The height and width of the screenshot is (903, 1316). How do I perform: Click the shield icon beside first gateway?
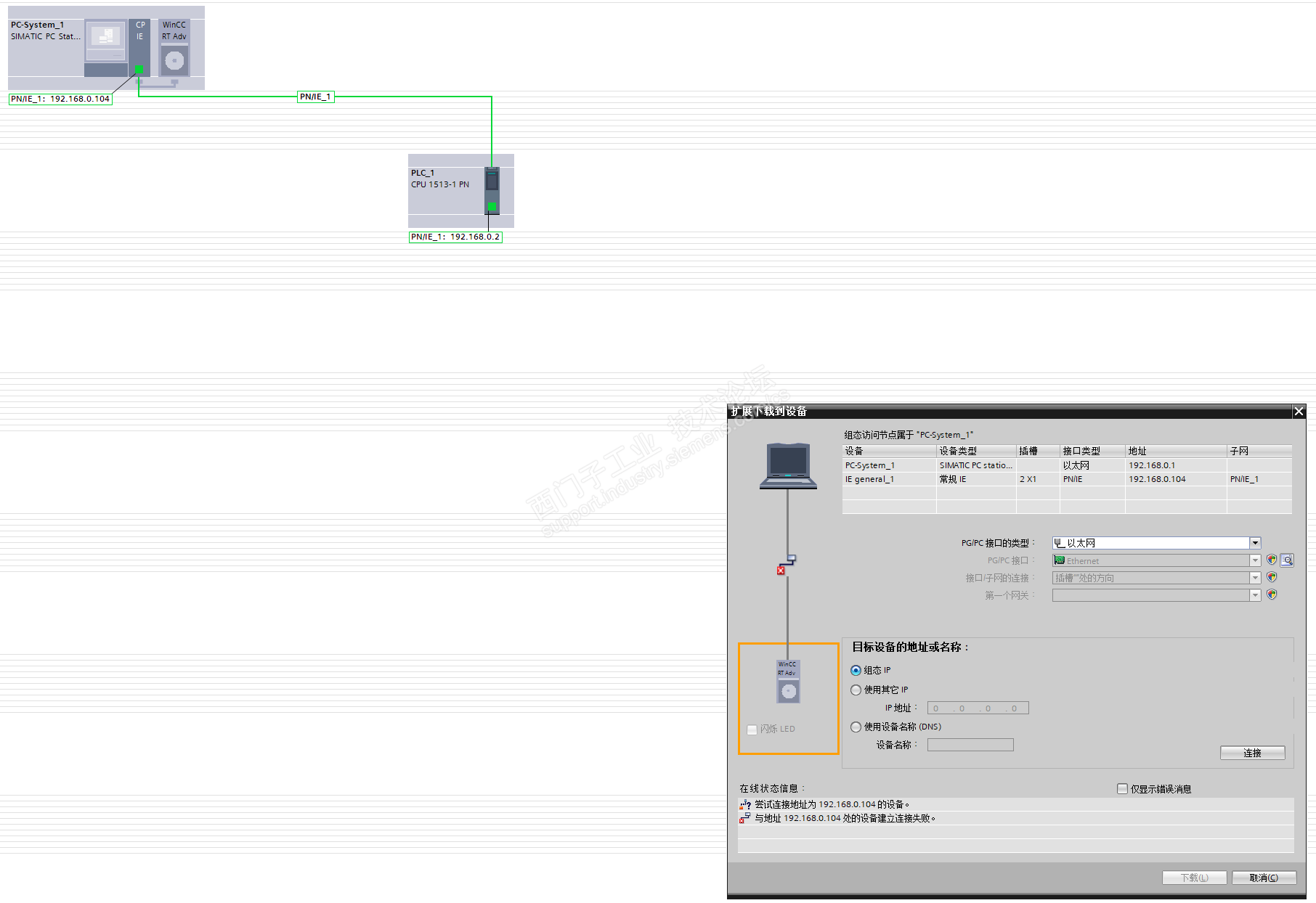1272,594
